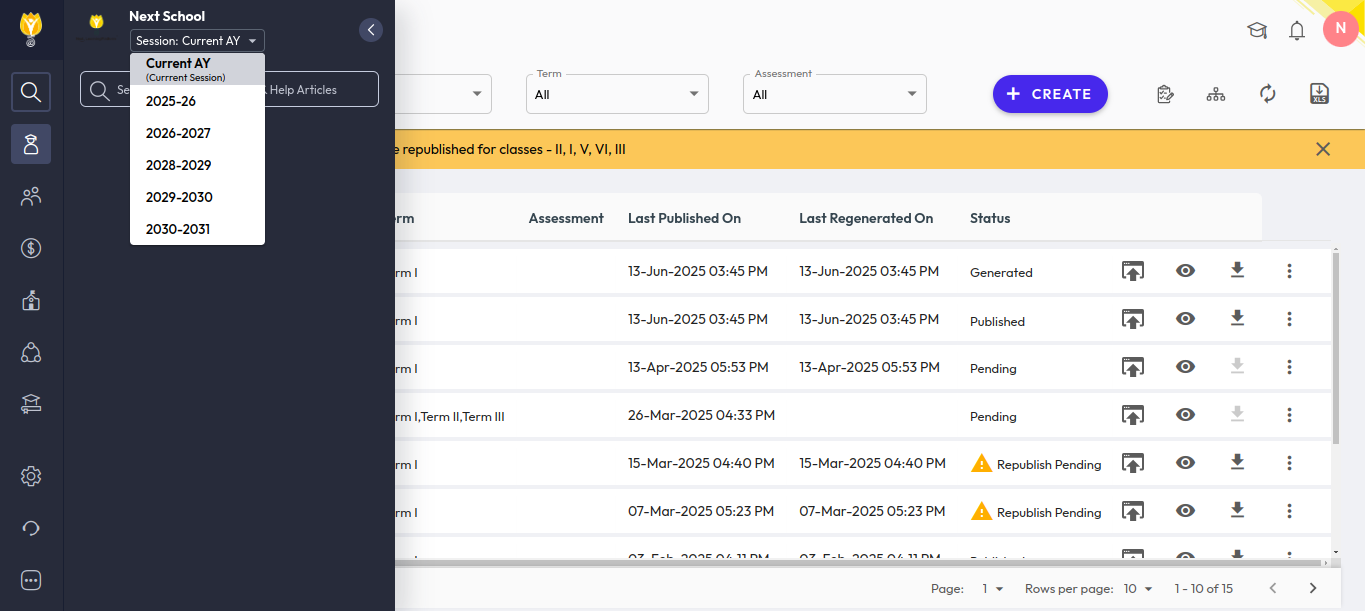Click the notification bell icon
The width and height of the screenshot is (1365, 611).
click(x=1297, y=30)
